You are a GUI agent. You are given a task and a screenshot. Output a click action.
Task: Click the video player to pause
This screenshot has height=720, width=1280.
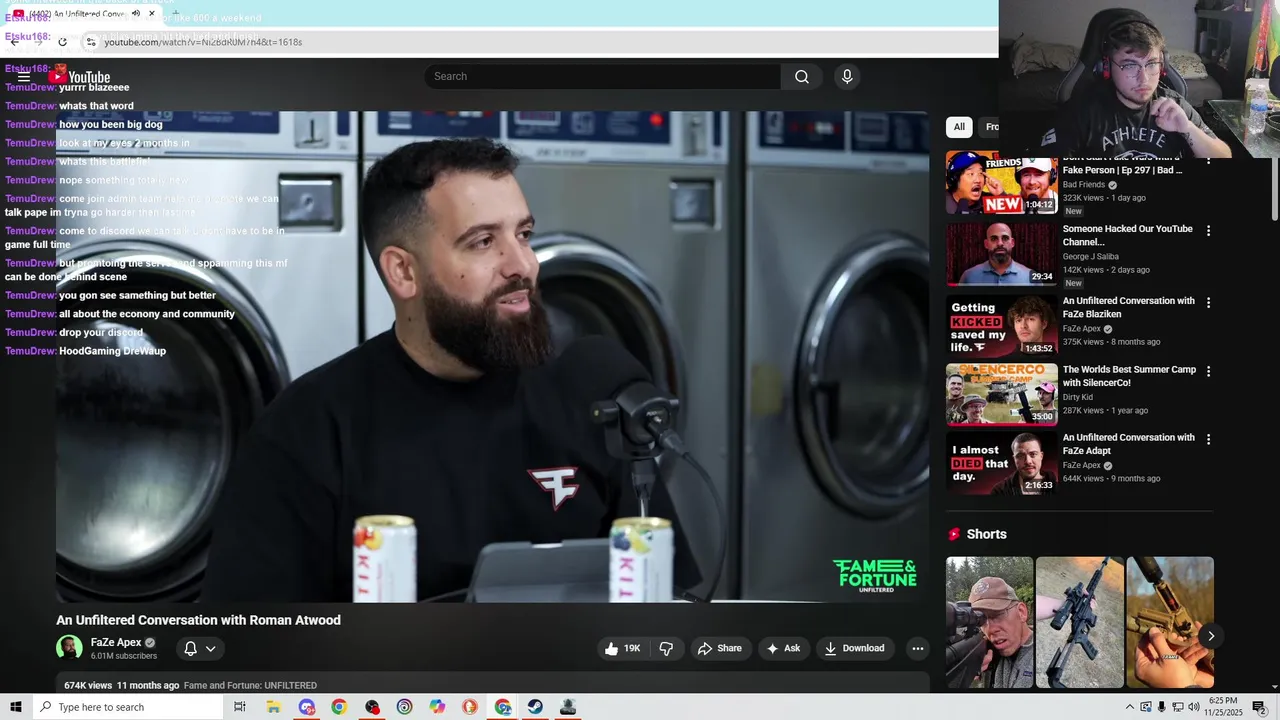point(492,357)
